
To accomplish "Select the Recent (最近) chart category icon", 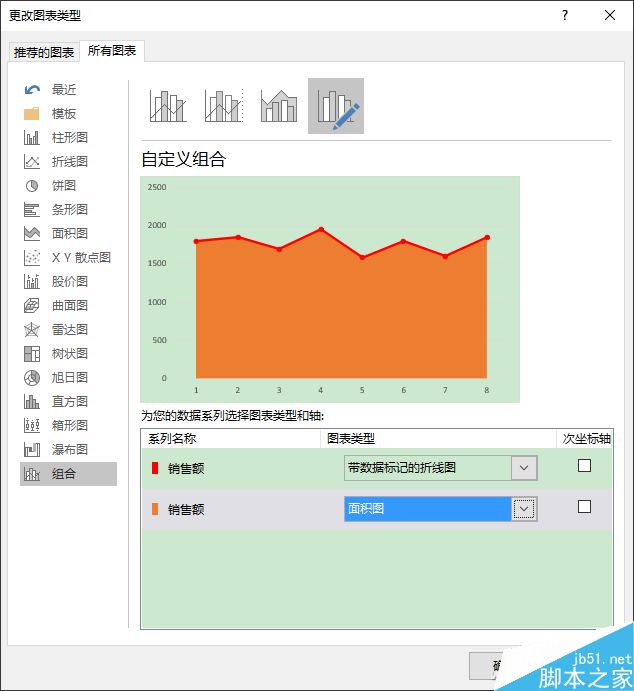I will [32, 90].
